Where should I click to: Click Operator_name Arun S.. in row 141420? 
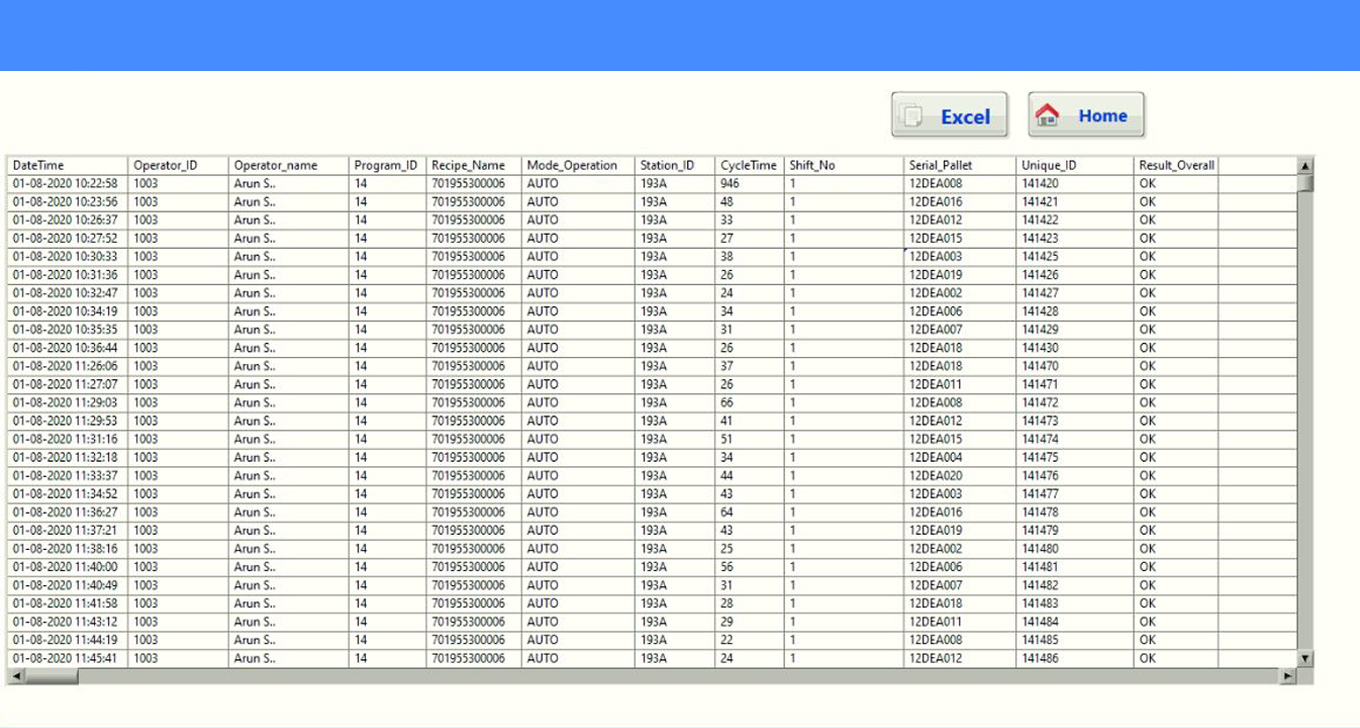[288, 184]
